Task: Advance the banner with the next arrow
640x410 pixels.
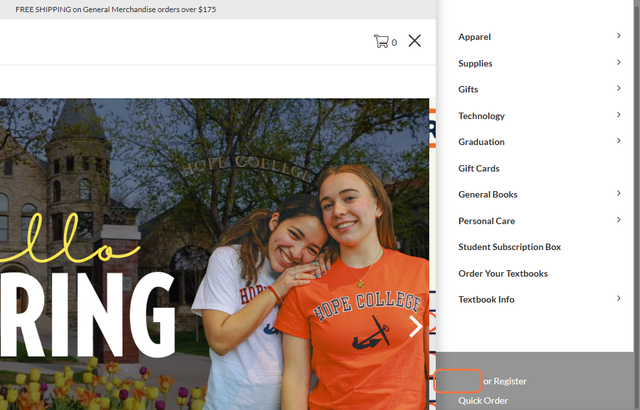Action: click(416, 326)
